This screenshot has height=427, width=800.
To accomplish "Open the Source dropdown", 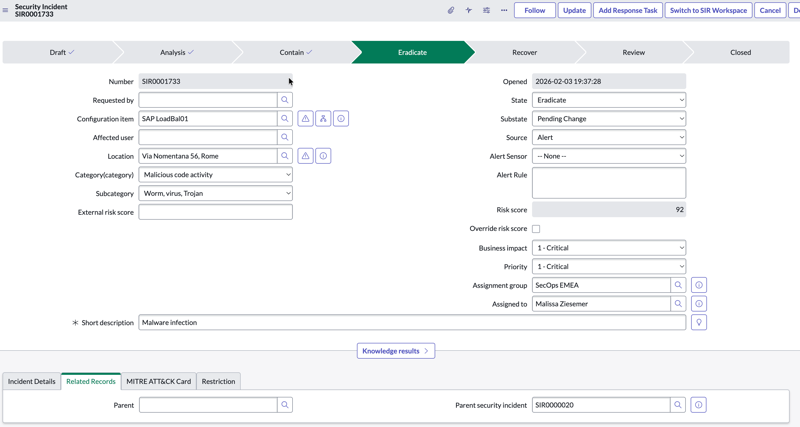I will point(609,137).
